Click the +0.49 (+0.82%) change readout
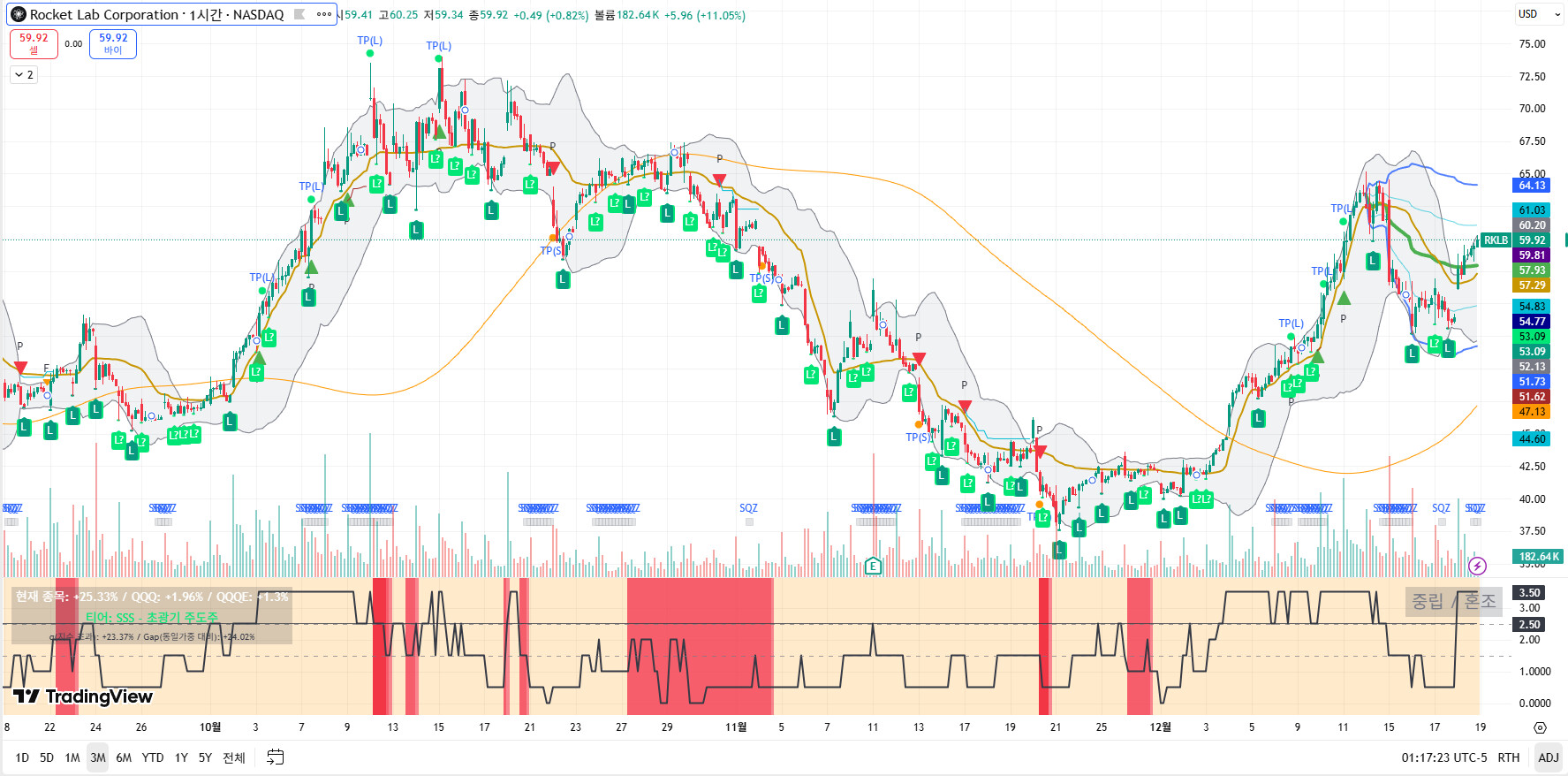1568x776 pixels. tap(550, 15)
